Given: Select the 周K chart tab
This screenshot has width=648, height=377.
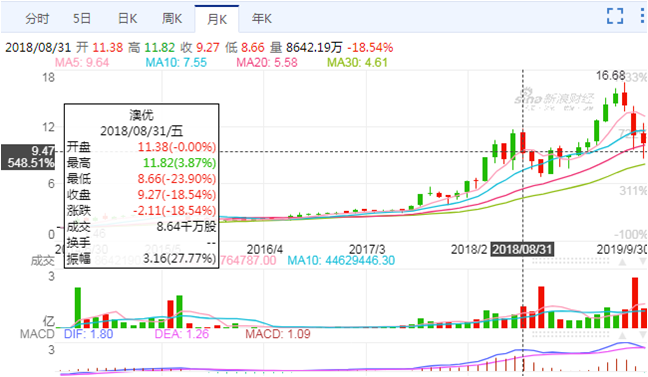Looking at the screenshot, I should (x=172, y=19).
